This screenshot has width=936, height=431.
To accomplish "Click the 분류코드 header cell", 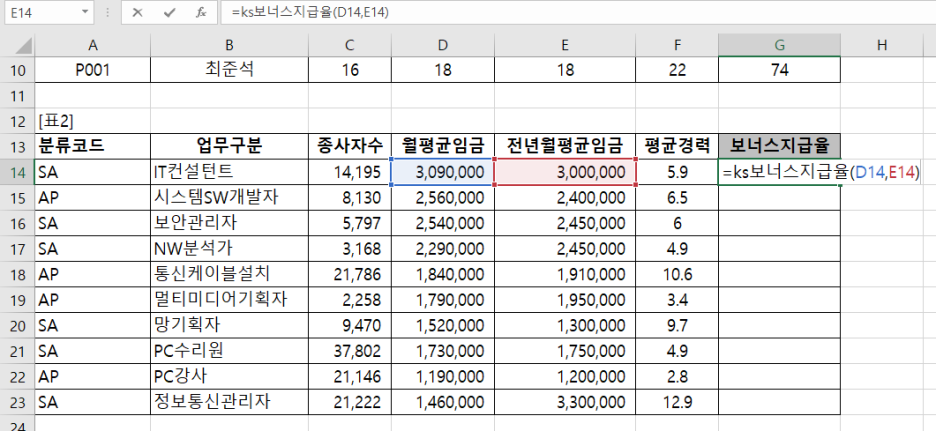I will 93,147.
